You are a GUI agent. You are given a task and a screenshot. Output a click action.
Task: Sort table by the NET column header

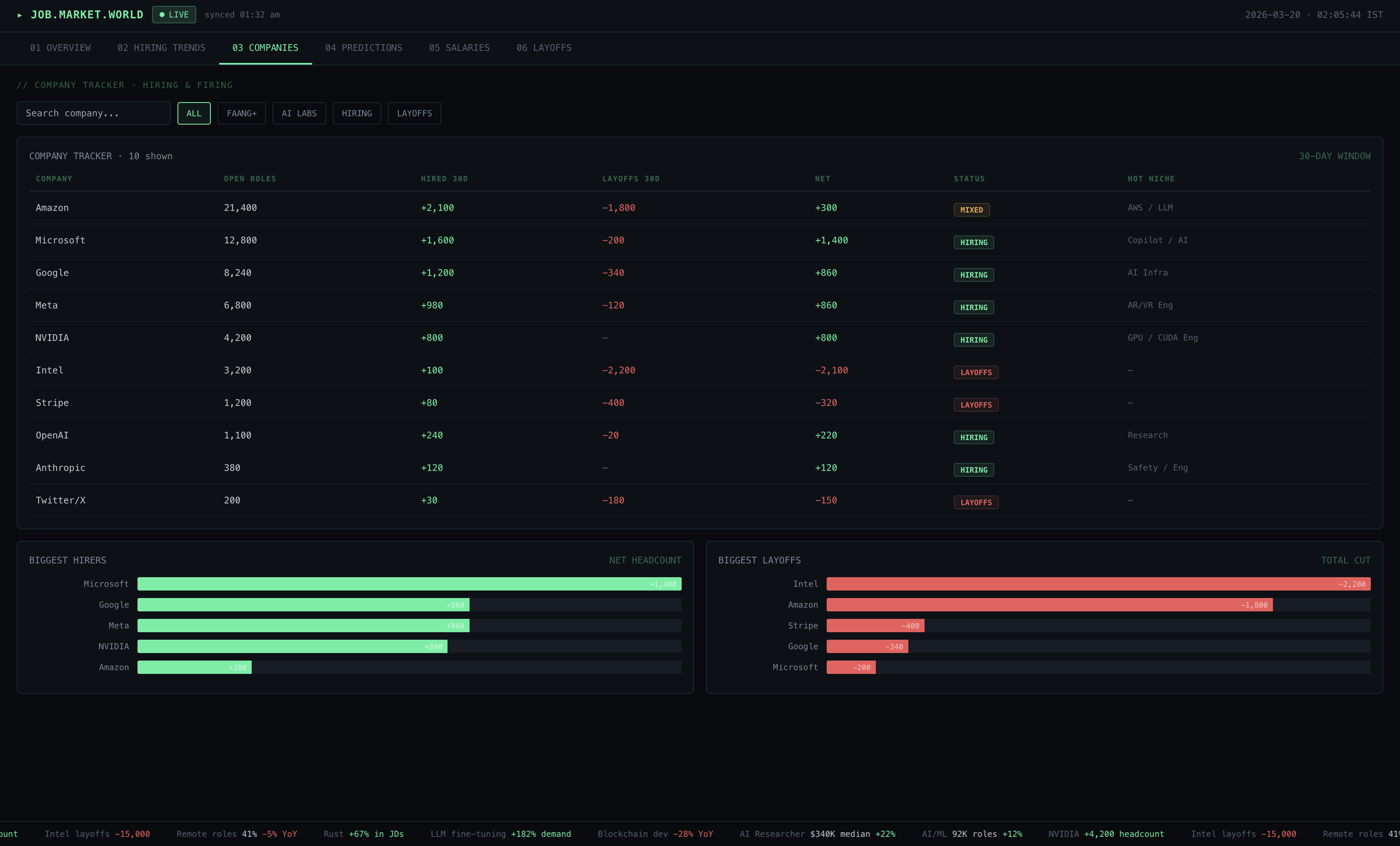click(x=822, y=178)
